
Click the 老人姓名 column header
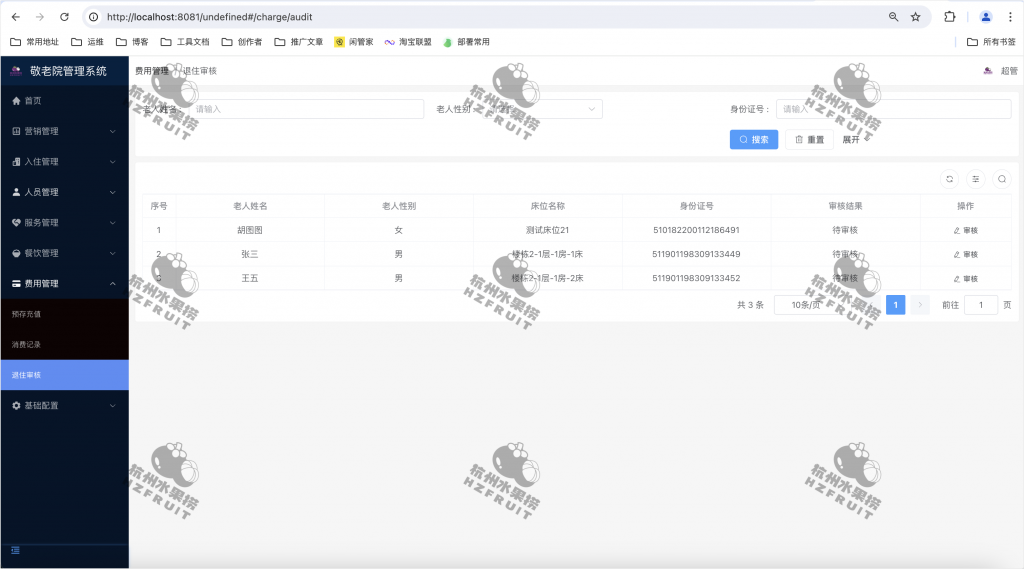point(250,206)
